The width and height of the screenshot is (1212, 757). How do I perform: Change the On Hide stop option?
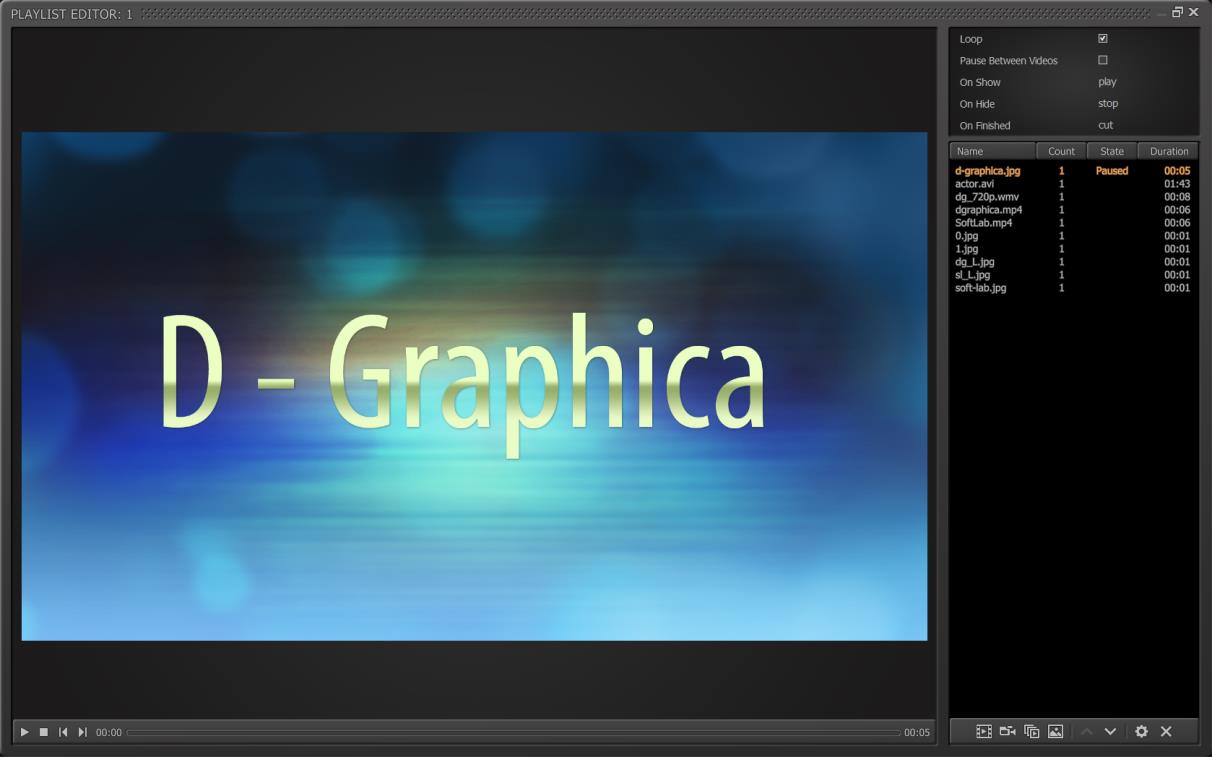[x=1108, y=104]
